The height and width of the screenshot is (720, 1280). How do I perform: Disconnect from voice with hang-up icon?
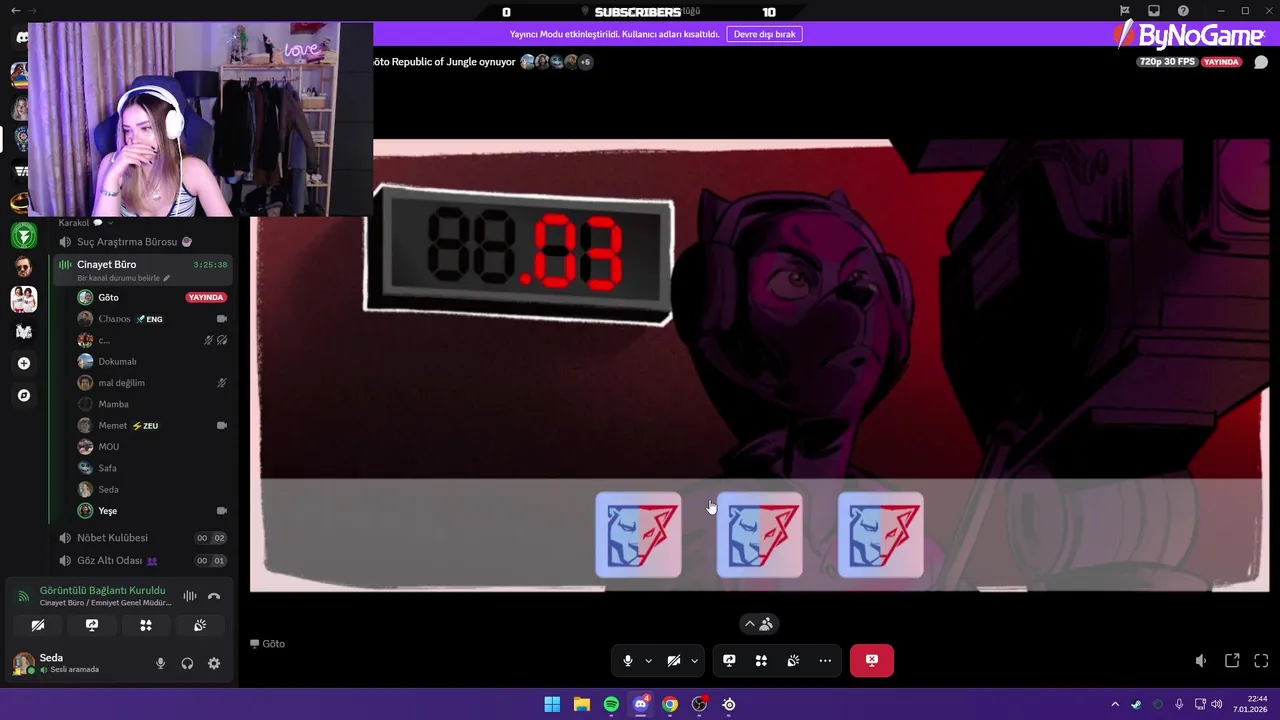214,596
